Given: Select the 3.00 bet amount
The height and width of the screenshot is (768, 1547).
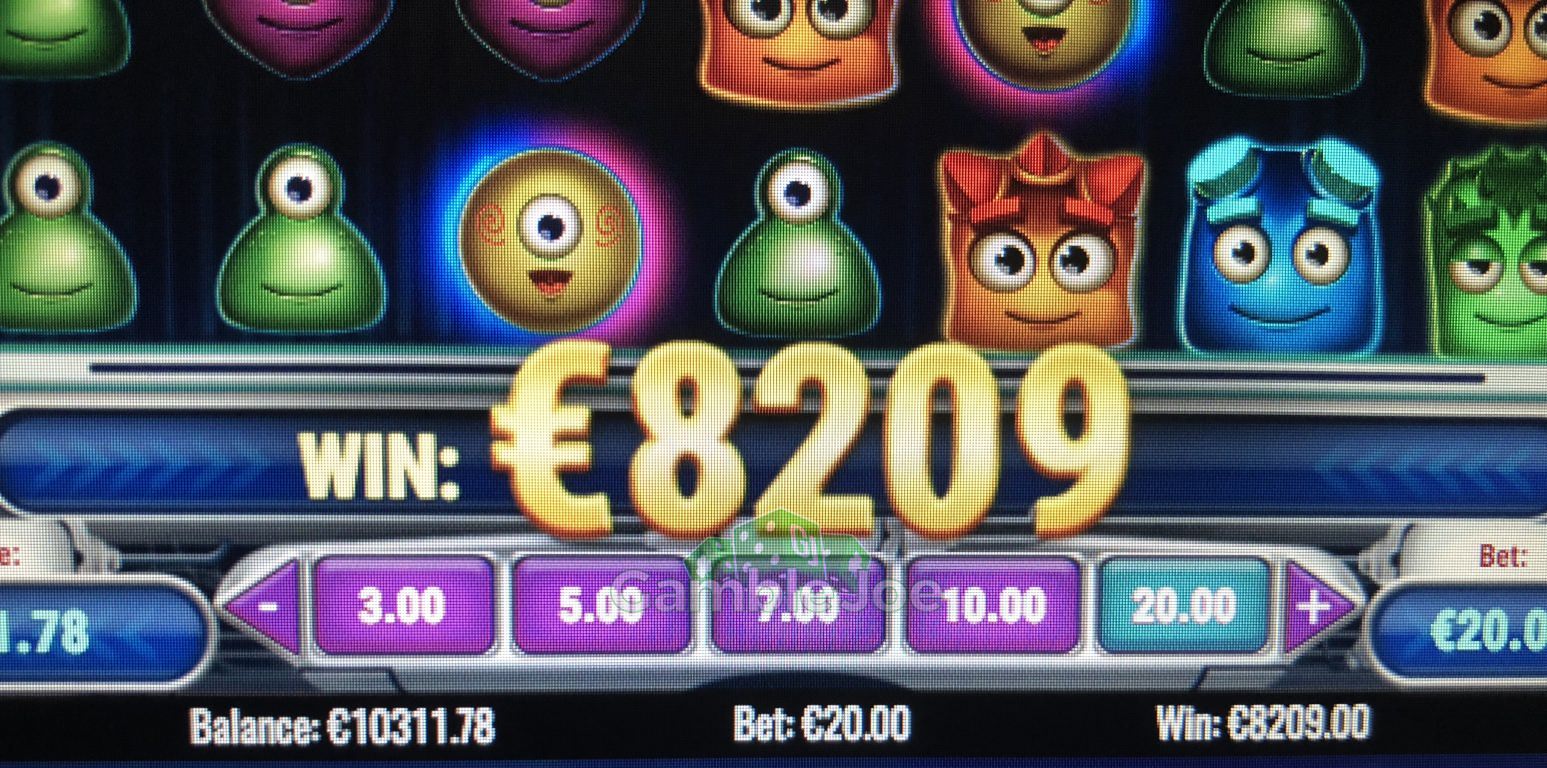Looking at the screenshot, I should (x=403, y=606).
